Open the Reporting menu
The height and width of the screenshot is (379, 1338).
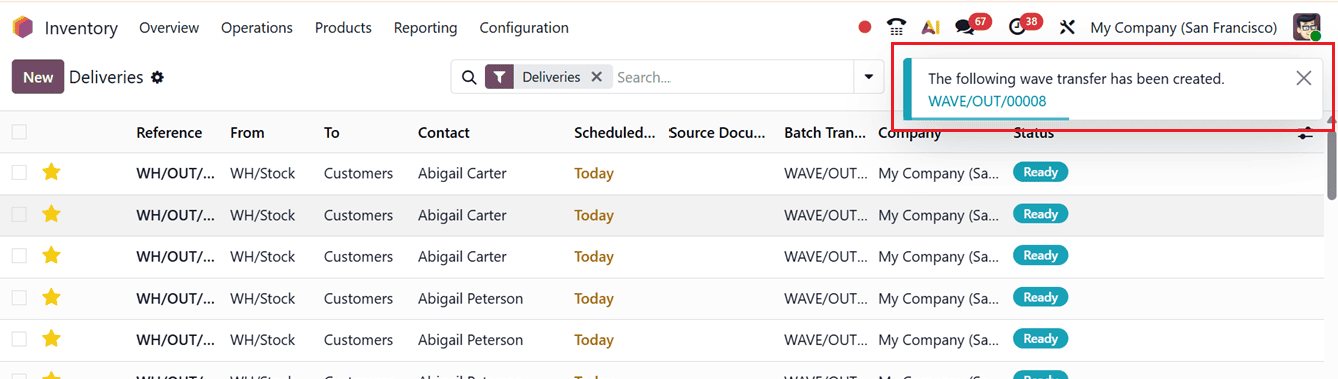coord(425,28)
